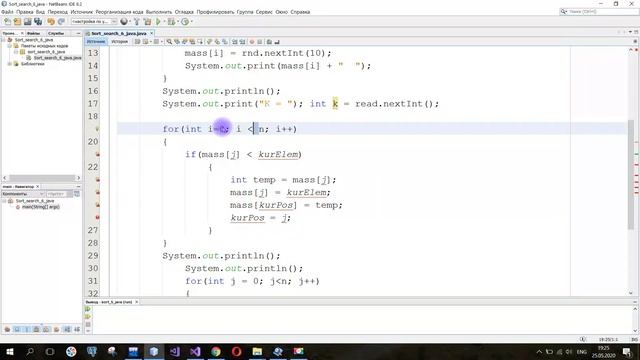Image resolution: width=640 pixels, height=360 pixels.
Task: Click the New Project toolbar icon
Action: (x=18, y=22)
